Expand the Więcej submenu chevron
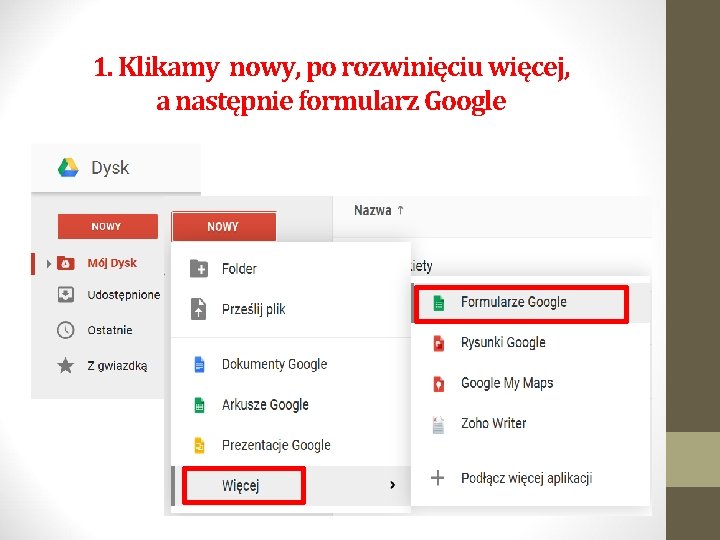The image size is (720, 540). point(392,485)
